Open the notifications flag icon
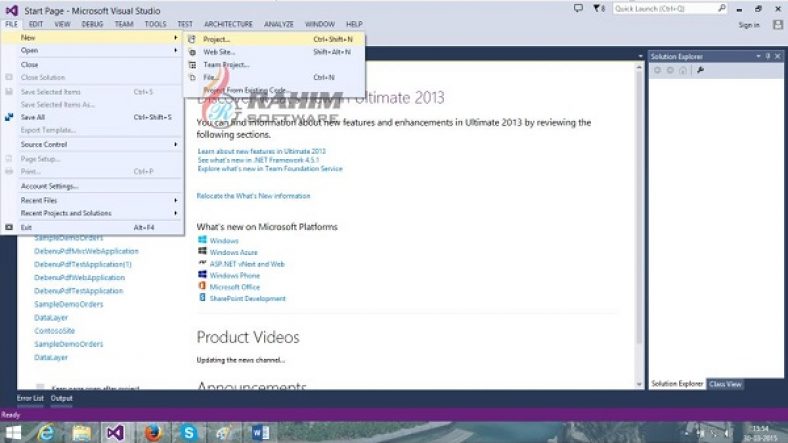The width and height of the screenshot is (788, 443). tap(599, 9)
